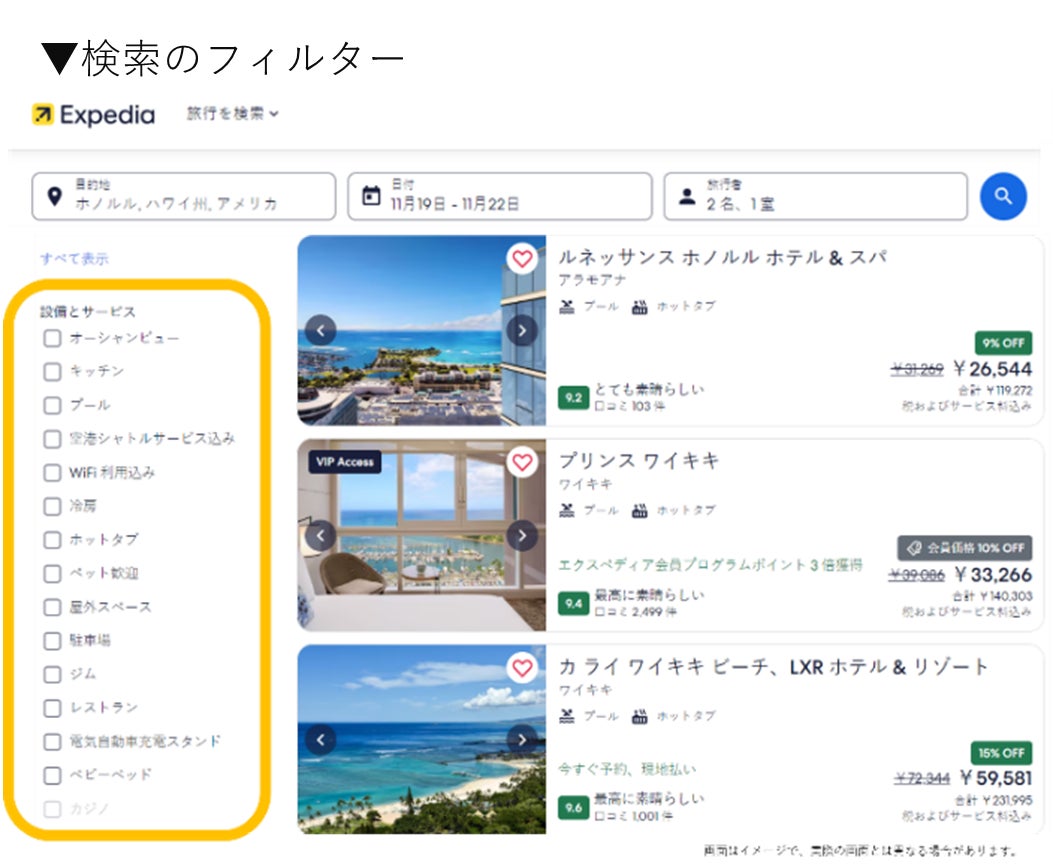The height and width of the screenshot is (867, 1053).
Task: Click the 9.6 rating badge
Action: click(x=574, y=808)
